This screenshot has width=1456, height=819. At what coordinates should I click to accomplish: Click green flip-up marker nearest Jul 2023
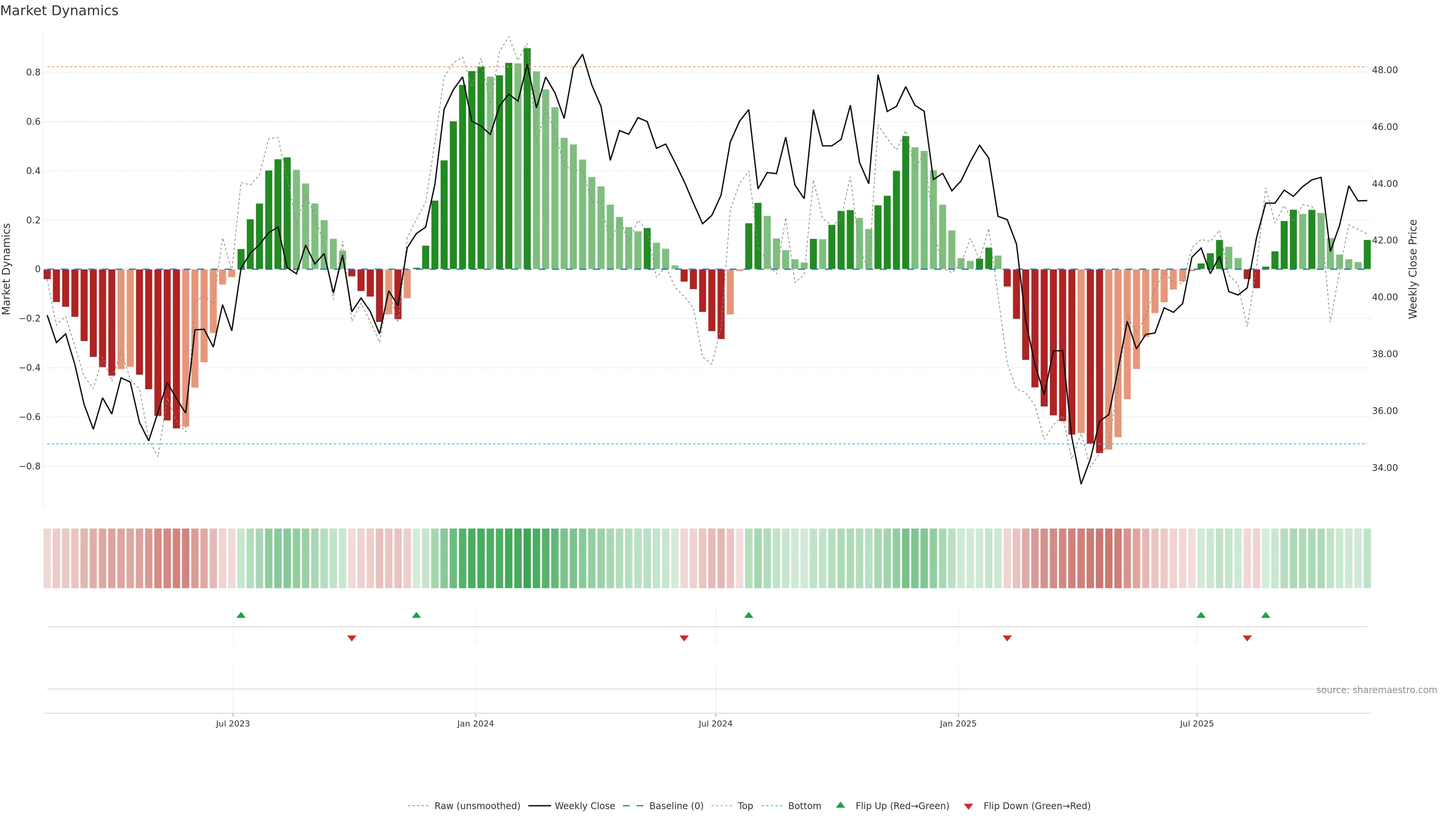click(x=241, y=615)
